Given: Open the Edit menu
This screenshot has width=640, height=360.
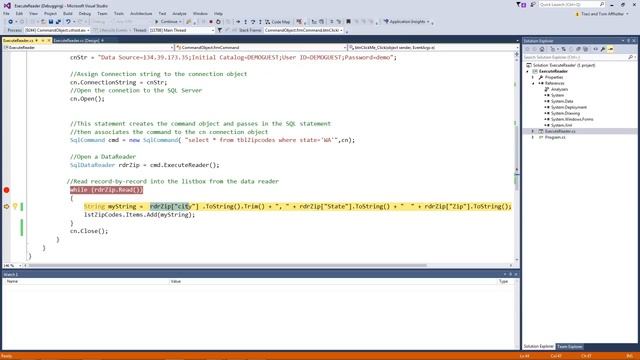Looking at the screenshot, I should pyautogui.click(x=19, y=13).
